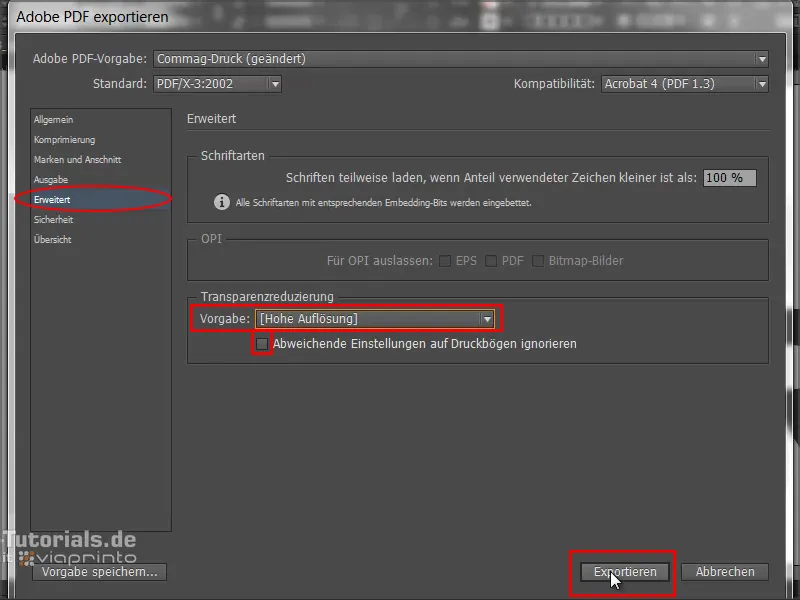Click the Exportieren button
This screenshot has height=600, width=800.
click(625, 572)
